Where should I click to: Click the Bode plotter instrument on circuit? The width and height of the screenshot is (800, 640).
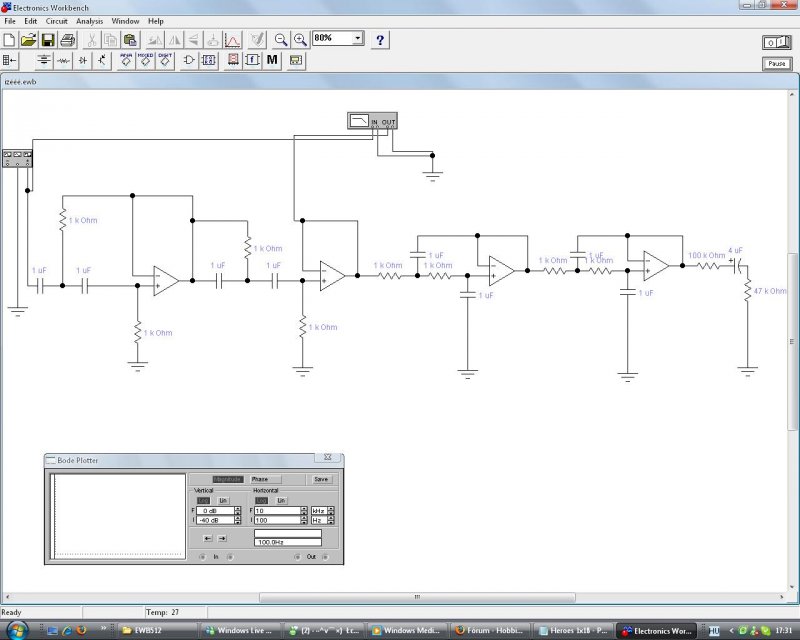372,121
